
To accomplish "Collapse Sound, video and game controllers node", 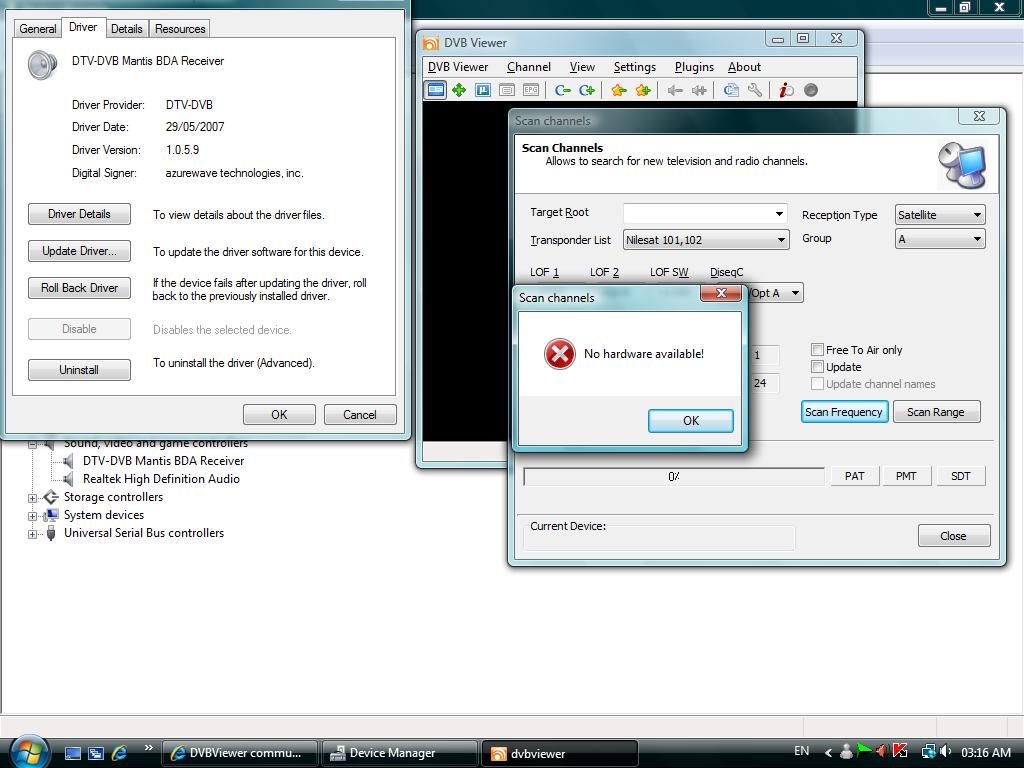I will tap(32, 444).
